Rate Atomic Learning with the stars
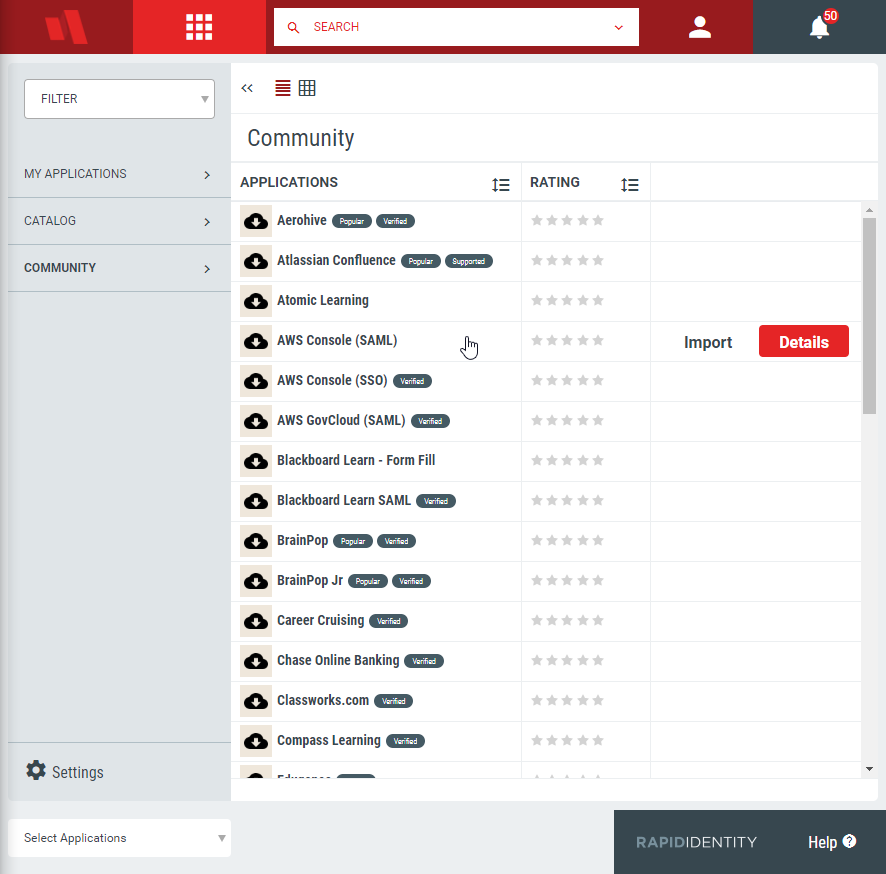 tap(567, 301)
